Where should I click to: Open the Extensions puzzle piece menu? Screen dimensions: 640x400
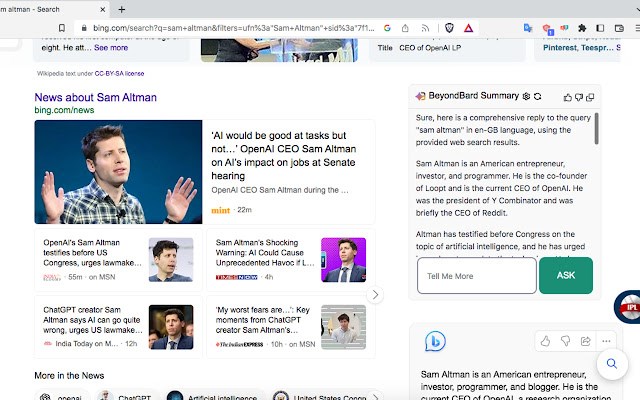coord(582,28)
